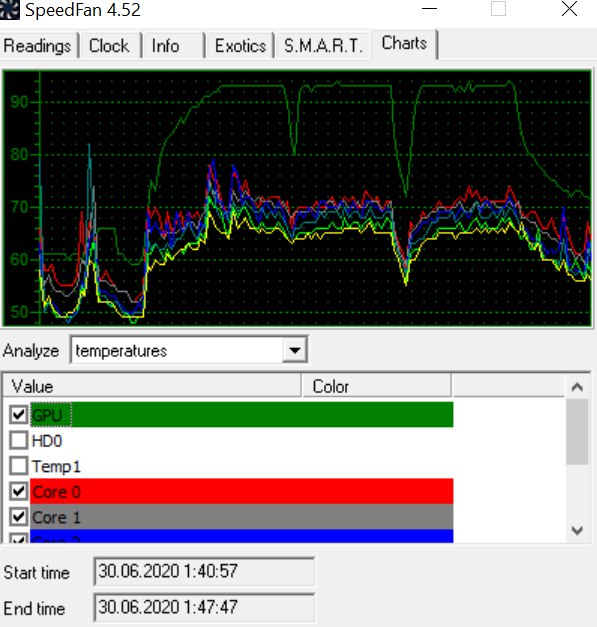Click the SpeedFan fan icon in title bar
The height and width of the screenshot is (627, 597).
pos(9,10)
